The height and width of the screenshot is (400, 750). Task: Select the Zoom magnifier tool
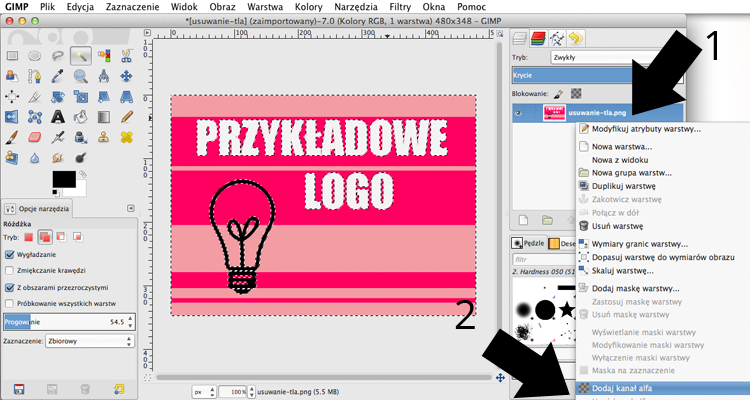[80, 76]
